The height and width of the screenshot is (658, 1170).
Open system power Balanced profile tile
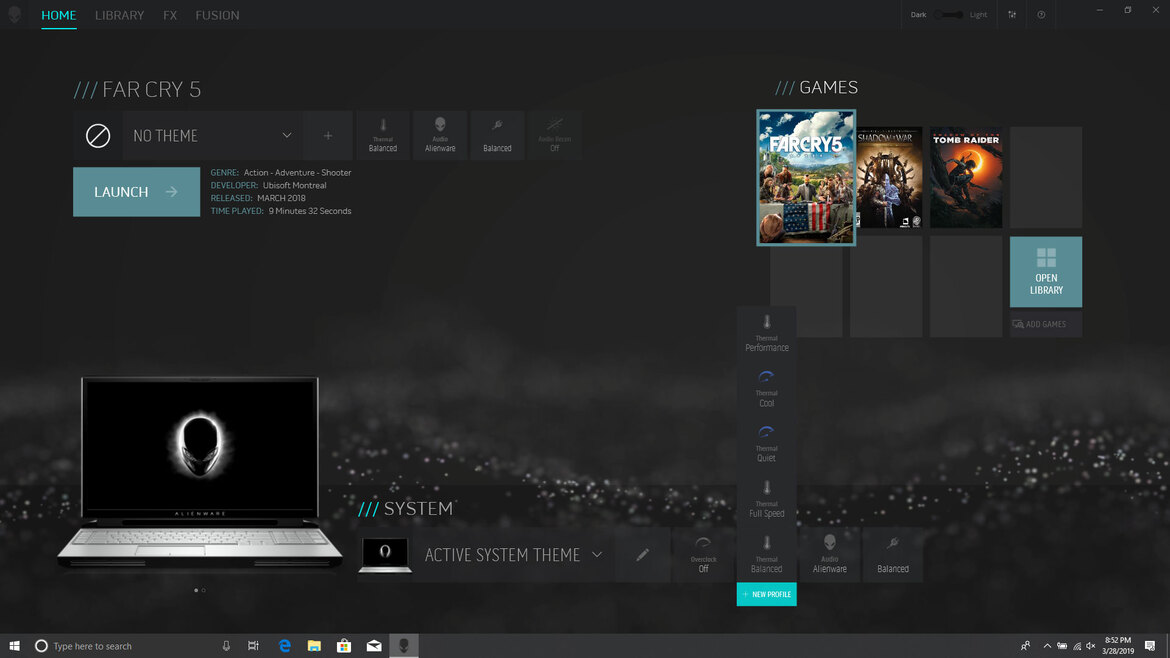point(892,555)
